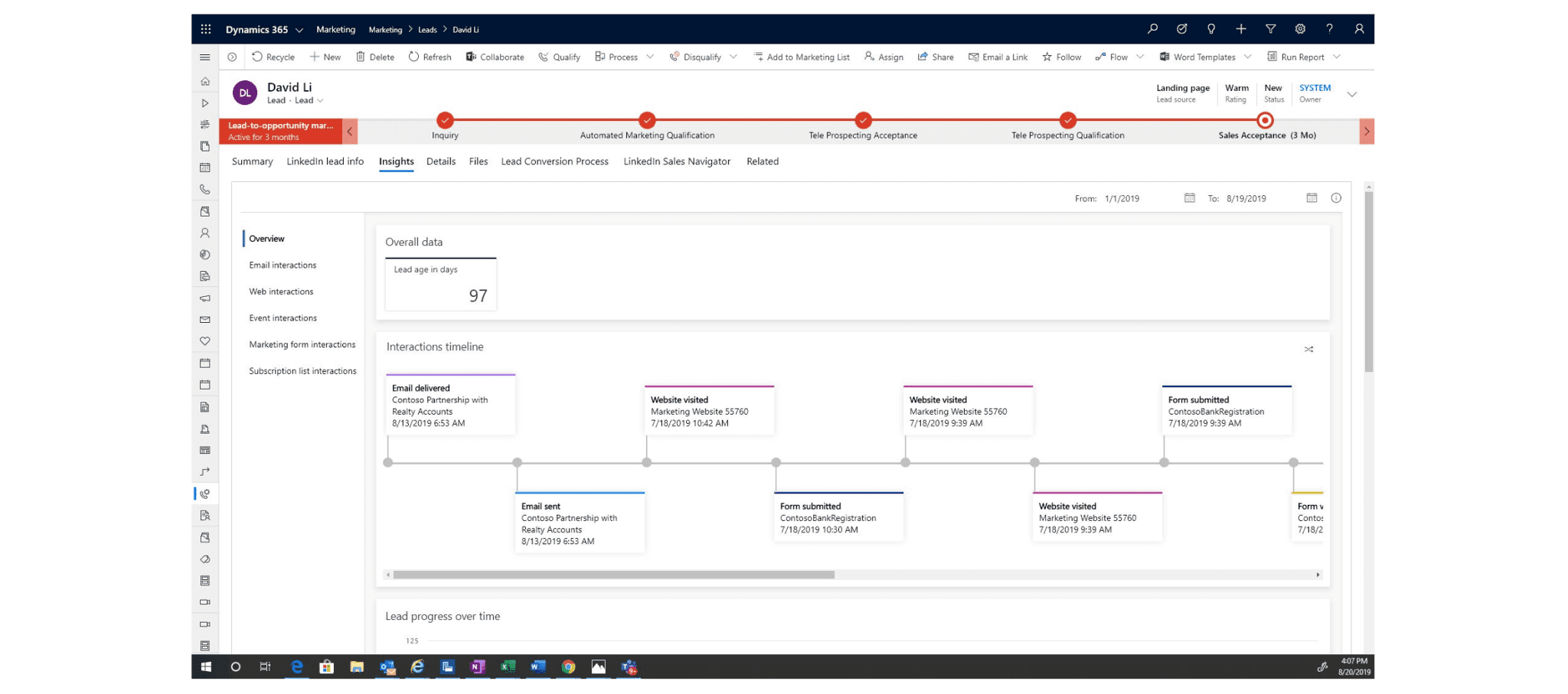Switch to the Details tab

[x=441, y=161]
